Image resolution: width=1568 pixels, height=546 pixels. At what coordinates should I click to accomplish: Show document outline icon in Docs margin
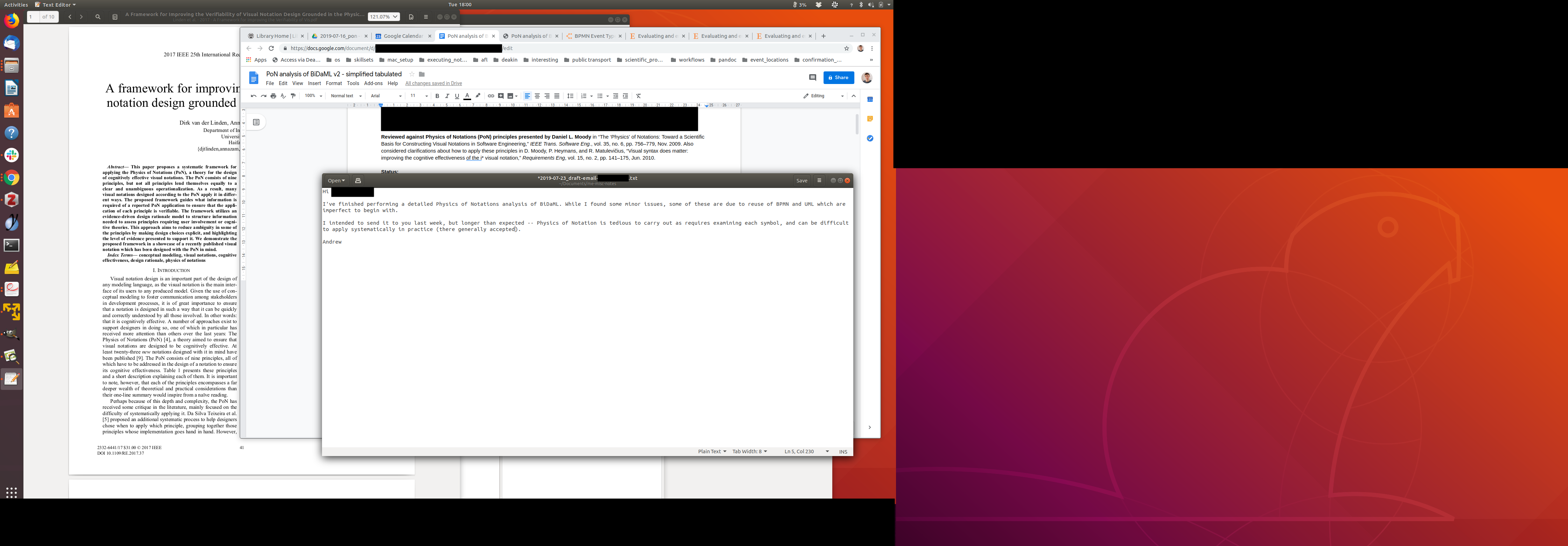256,122
